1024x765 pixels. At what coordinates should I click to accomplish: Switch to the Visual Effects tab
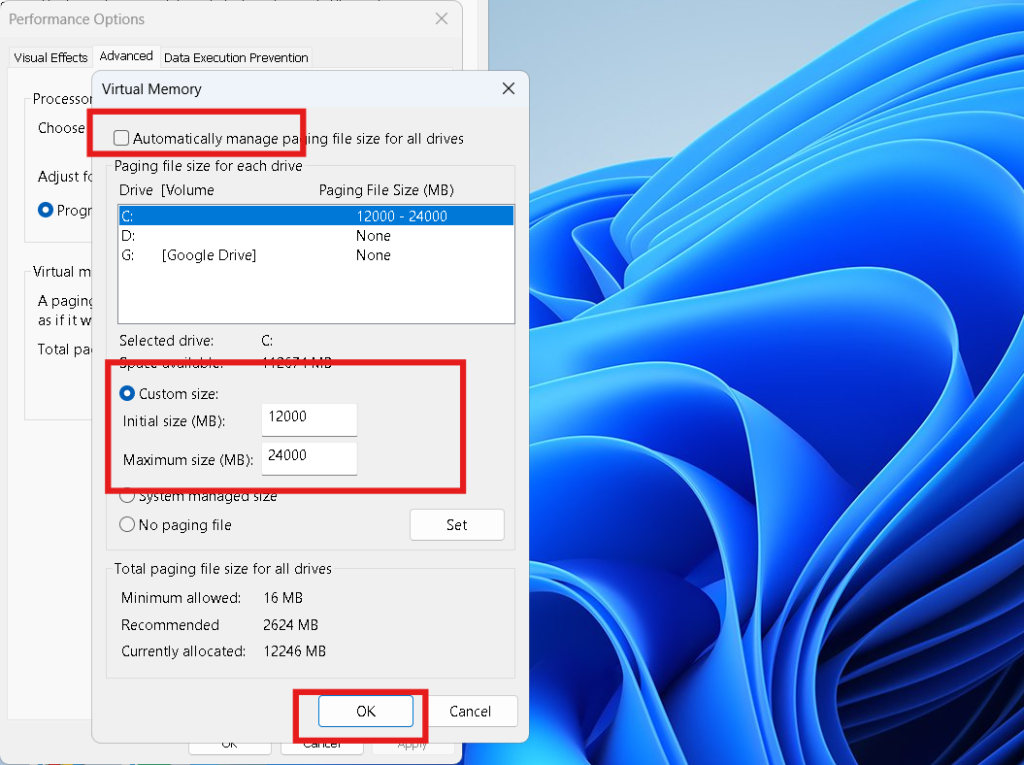tap(50, 57)
